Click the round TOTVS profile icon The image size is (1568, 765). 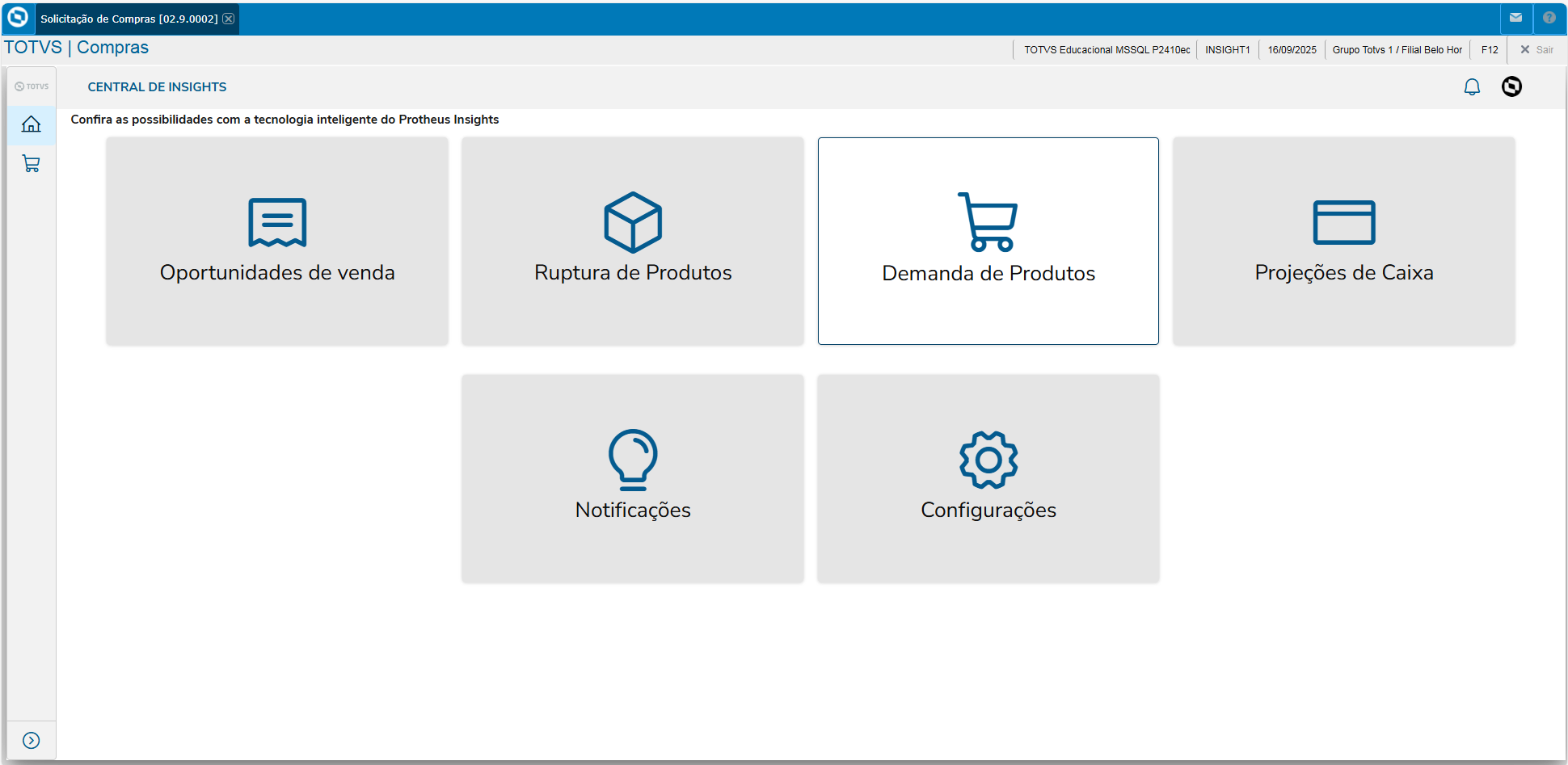tap(1511, 86)
